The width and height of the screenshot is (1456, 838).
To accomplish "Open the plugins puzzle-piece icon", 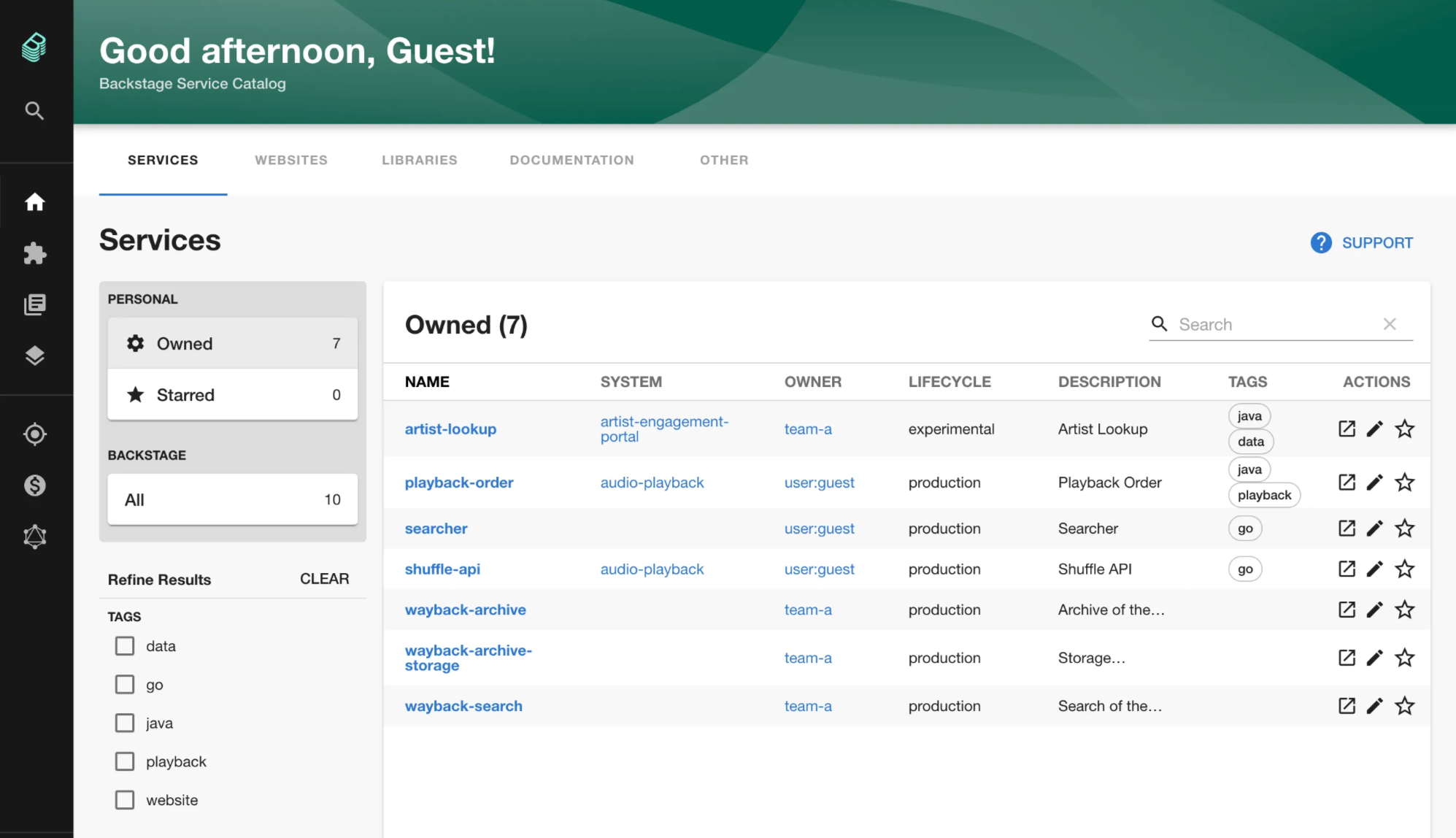I will pyautogui.click(x=34, y=254).
